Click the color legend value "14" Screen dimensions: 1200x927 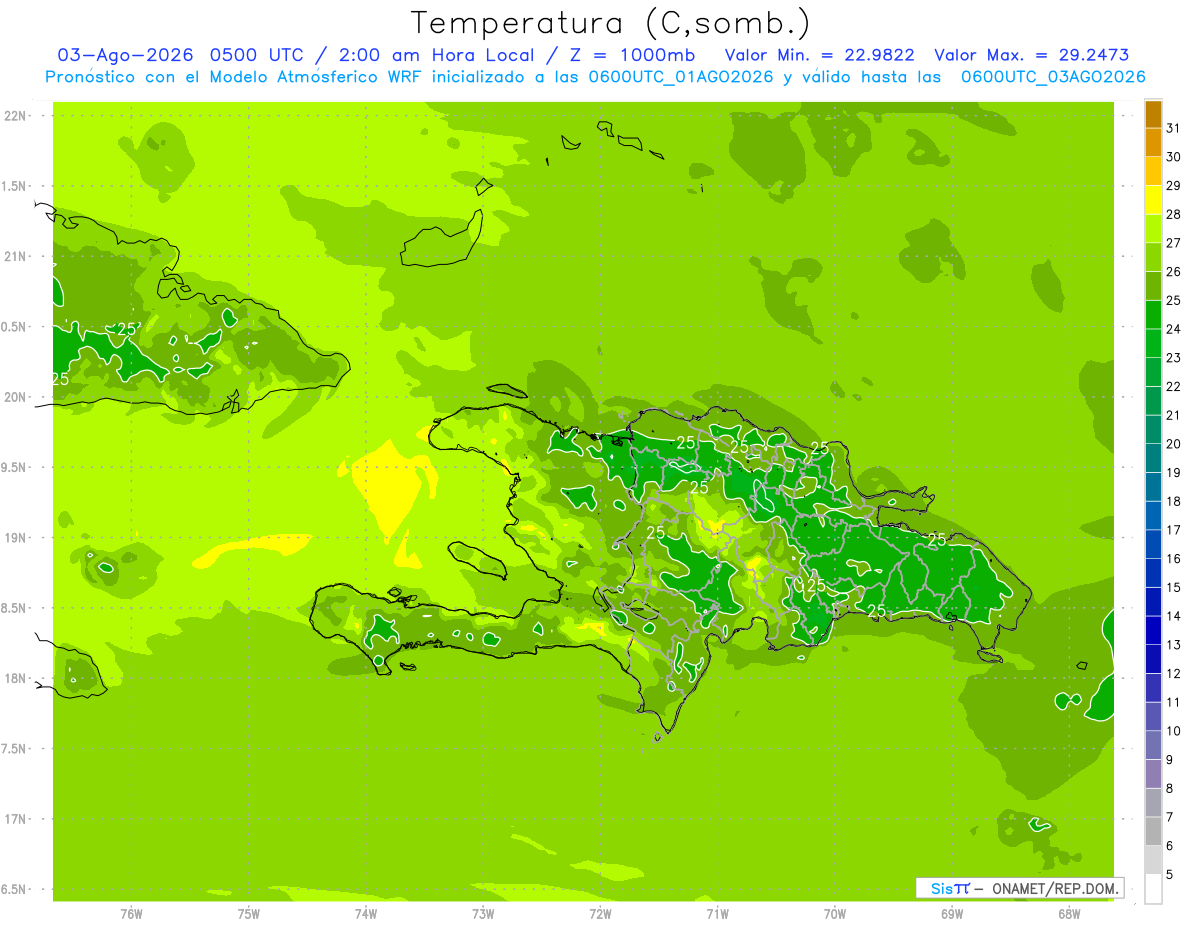[1174, 616]
